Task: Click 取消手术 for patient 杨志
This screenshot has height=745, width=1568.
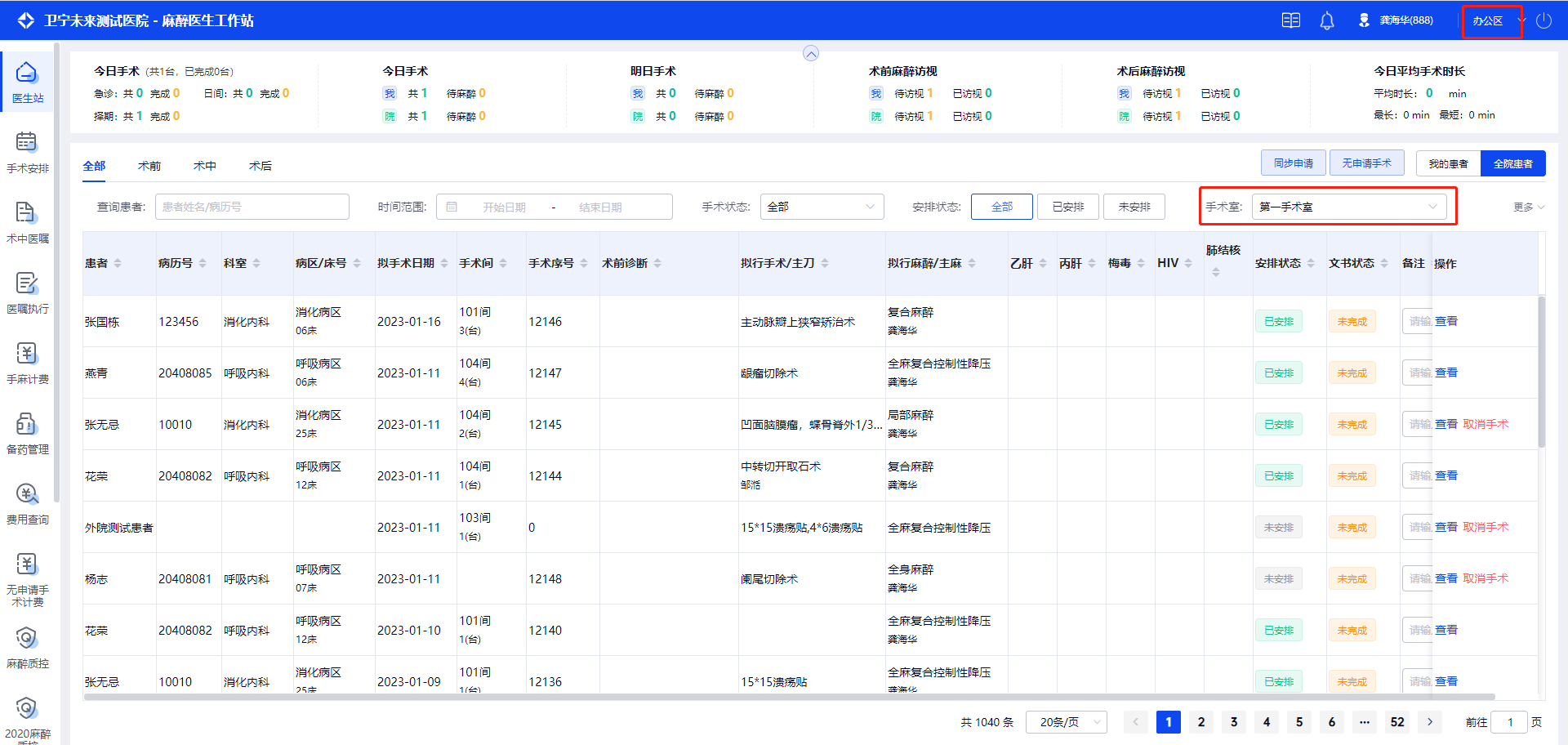Action: pos(1486,578)
